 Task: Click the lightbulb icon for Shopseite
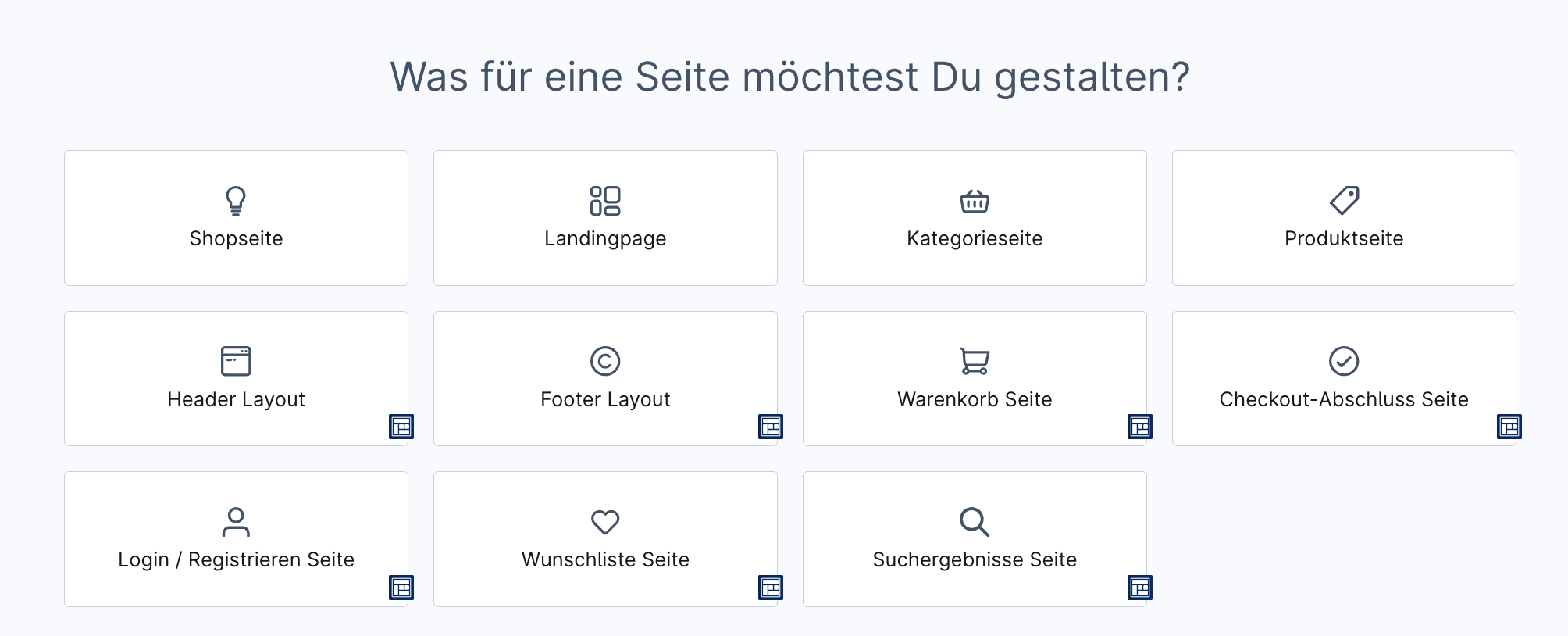(x=236, y=201)
